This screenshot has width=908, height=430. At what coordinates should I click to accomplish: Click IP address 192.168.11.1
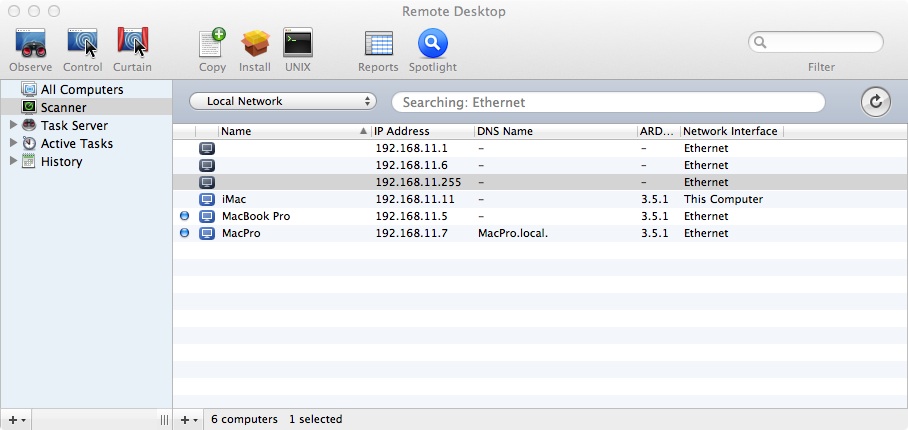(x=411, y=148)
